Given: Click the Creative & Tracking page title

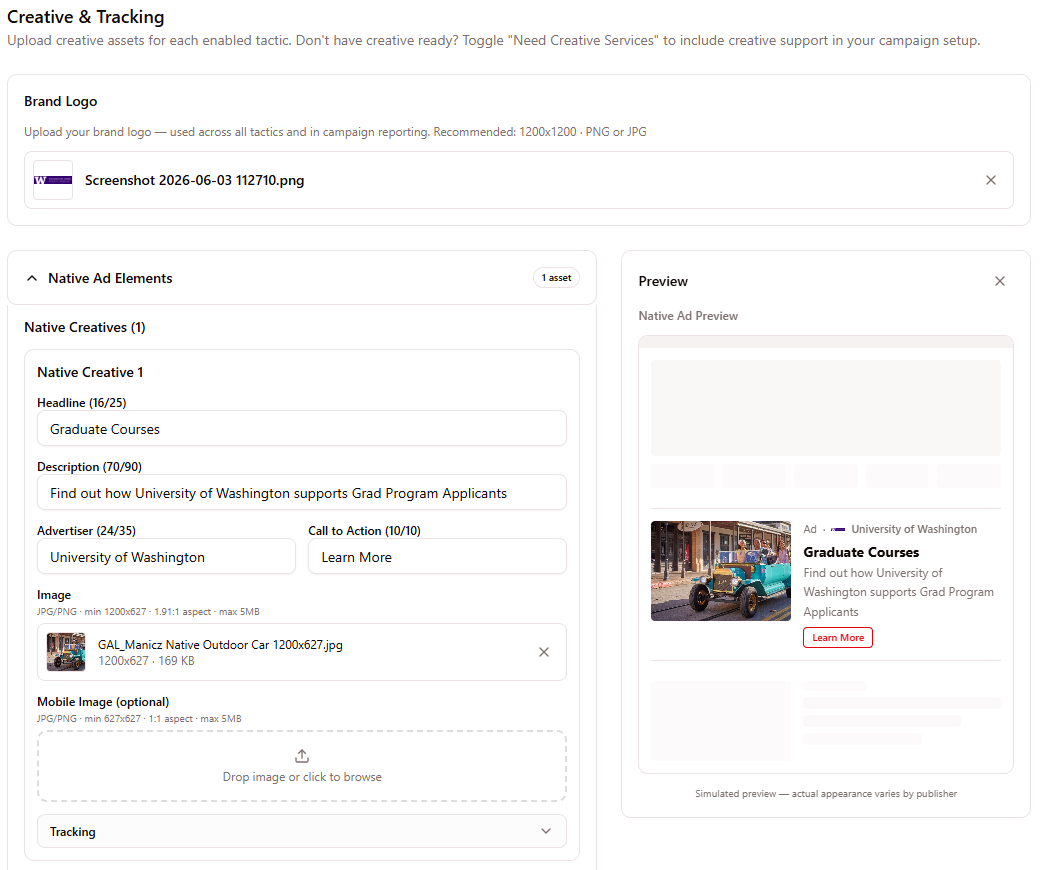Looking at the screenshot, I should 86,17.
